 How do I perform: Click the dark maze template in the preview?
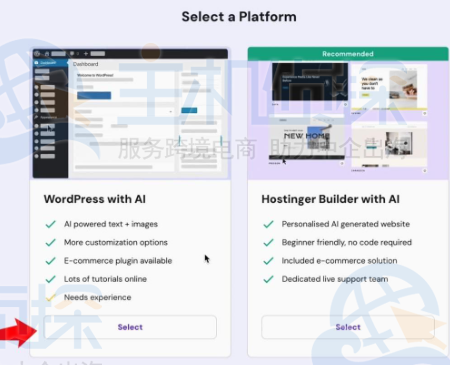[x=310, y=82]
